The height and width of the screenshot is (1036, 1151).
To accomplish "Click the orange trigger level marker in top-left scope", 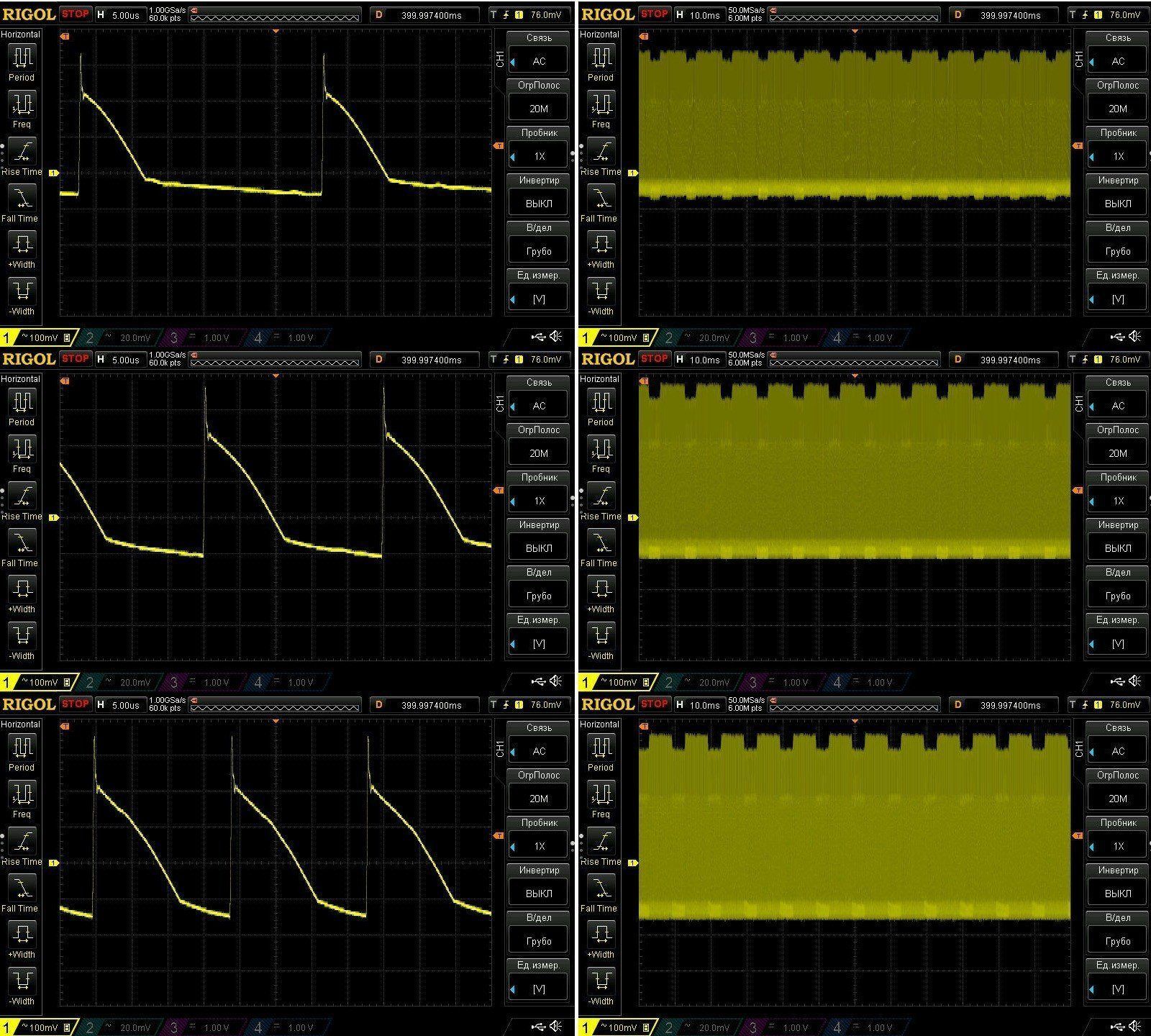I will coord(498,146).
